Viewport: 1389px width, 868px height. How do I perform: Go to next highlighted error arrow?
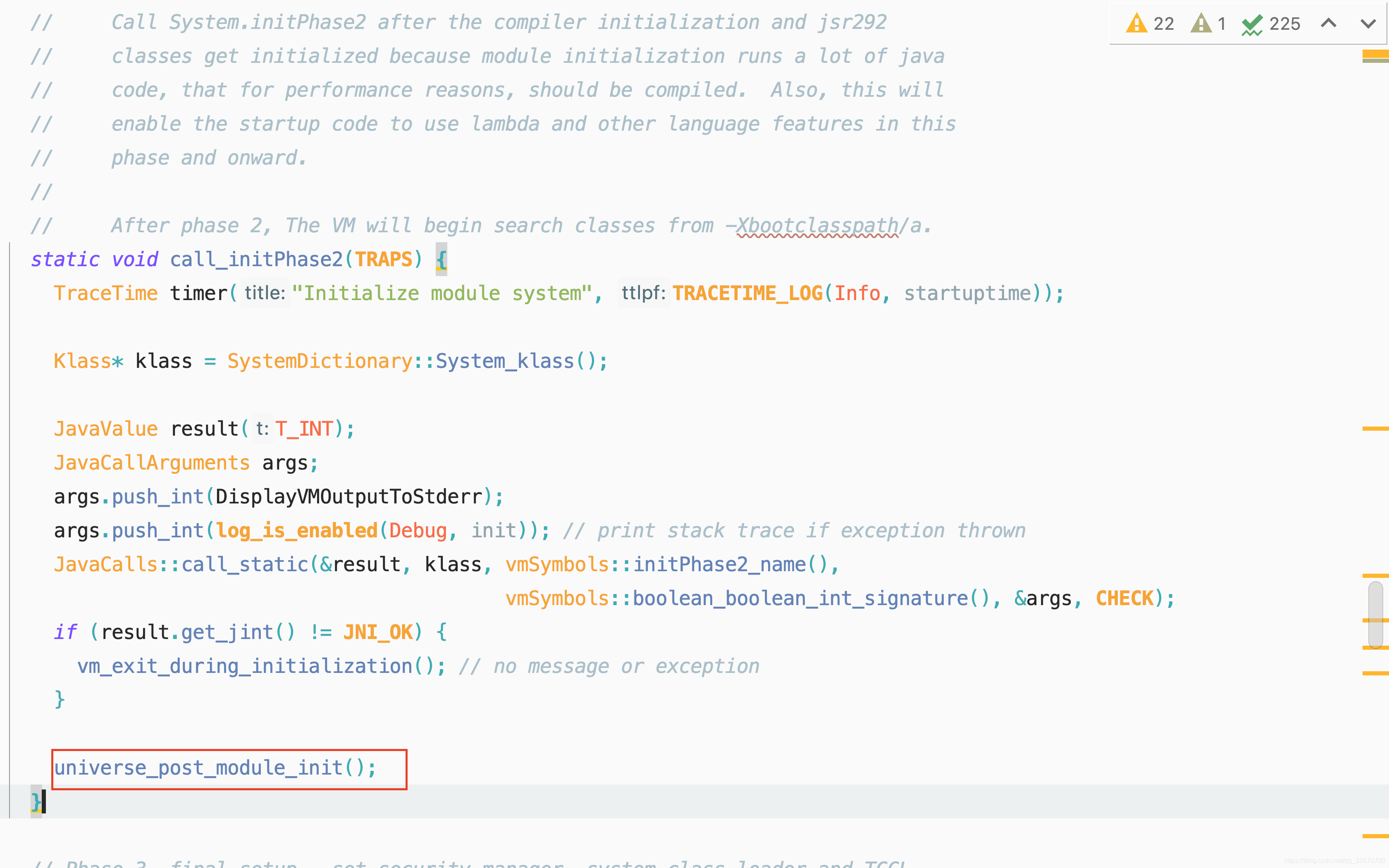pos(1368,24)
